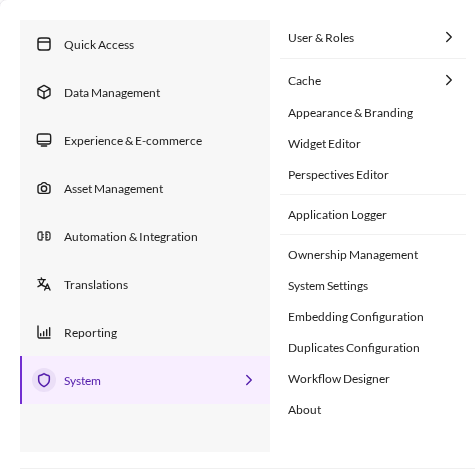This screenshot has width=475, height=472.
Task: Open Embedding Configuration
Action: [x=373, y=317]
